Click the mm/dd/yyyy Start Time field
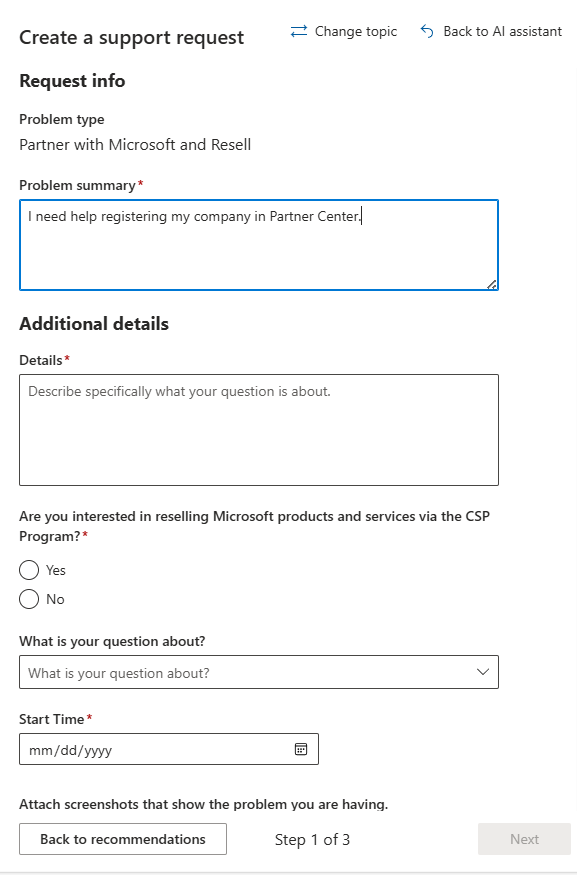577x875 pixels. pos(169,749)
